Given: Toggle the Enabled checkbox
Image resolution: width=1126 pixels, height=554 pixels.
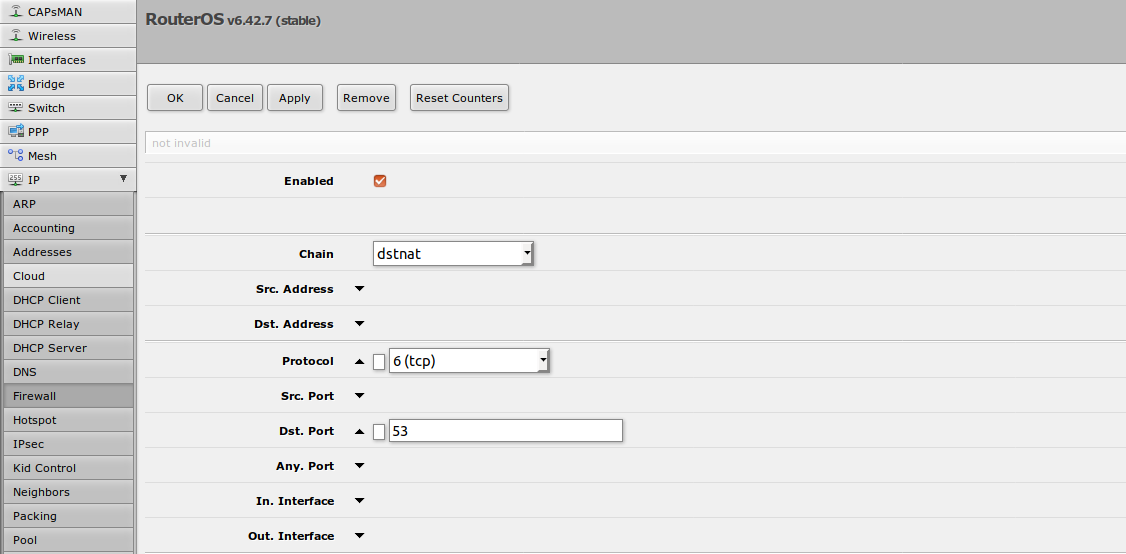Looking at the screenshot, I should point(380,181).
